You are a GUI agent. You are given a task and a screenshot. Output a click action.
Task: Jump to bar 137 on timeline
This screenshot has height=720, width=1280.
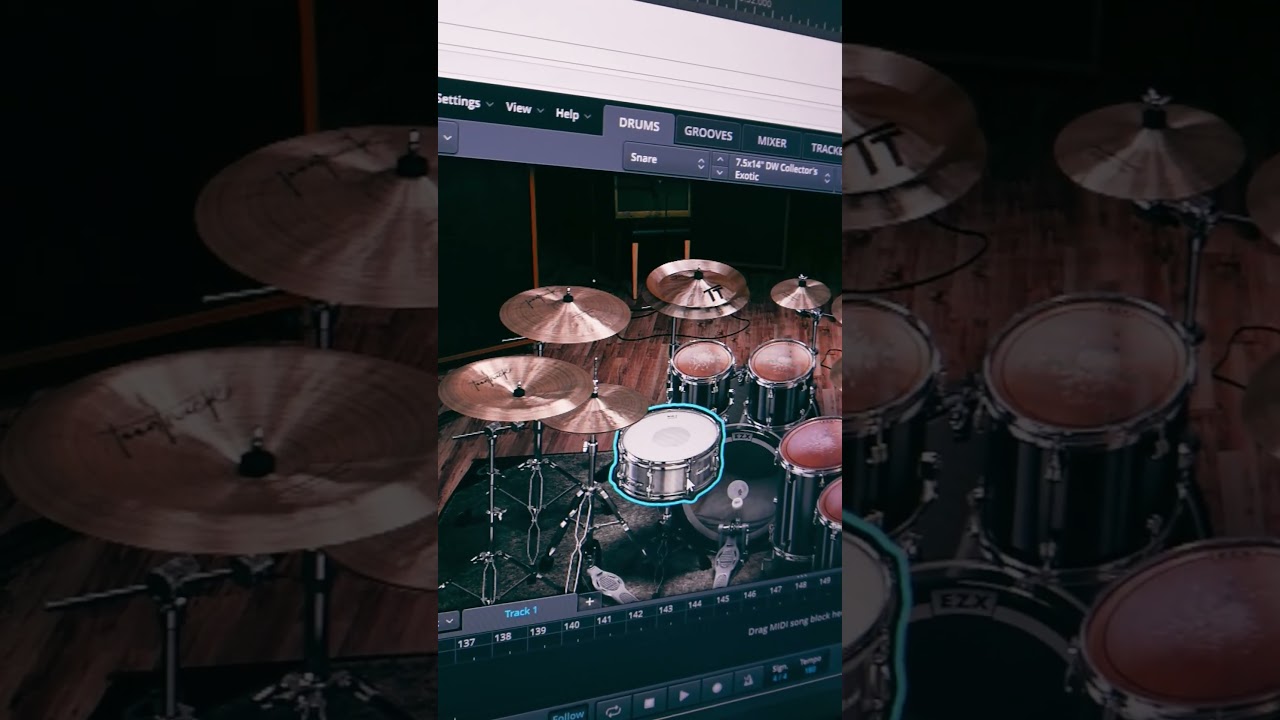click(466, 644)
